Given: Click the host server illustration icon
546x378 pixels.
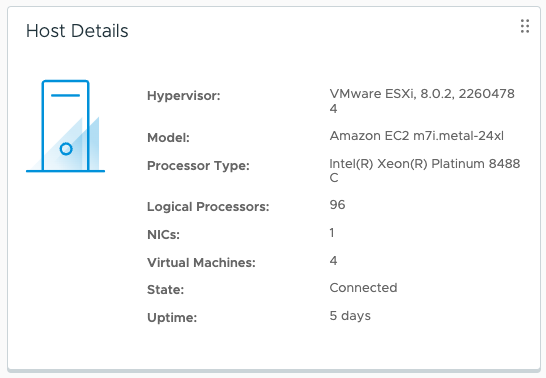Looking at the screenshot, I should 65,126.
